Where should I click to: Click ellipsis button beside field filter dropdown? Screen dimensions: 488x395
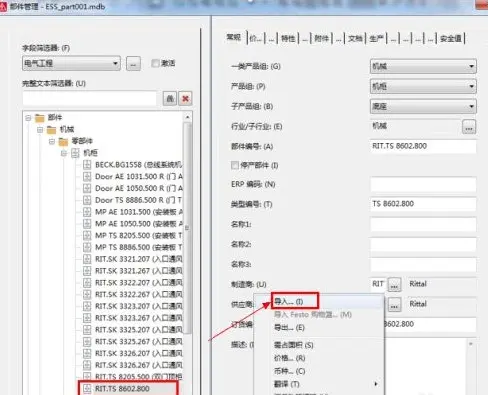pos(133,63)
